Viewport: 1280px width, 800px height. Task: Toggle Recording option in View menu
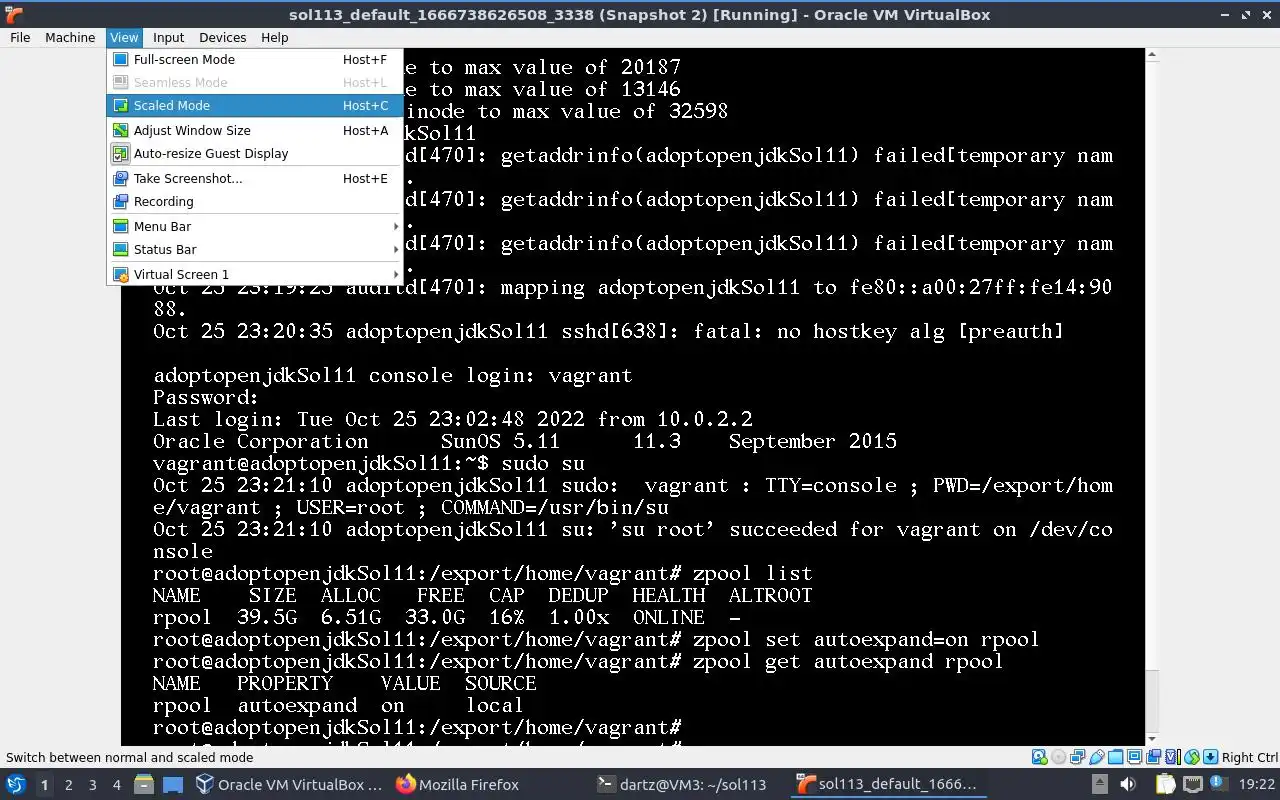click(x=255, y=201)
